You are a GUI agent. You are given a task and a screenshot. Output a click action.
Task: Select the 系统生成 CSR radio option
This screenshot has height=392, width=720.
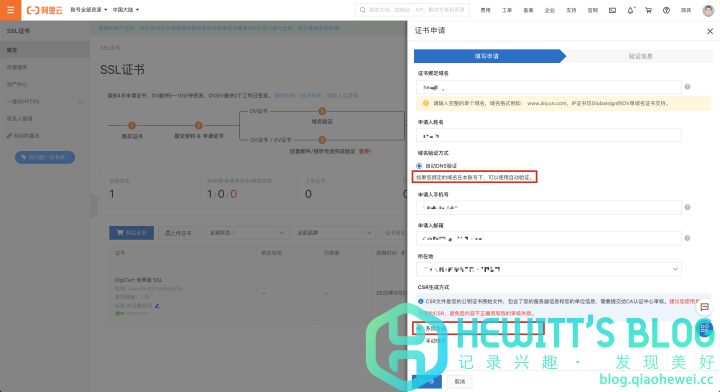tap(419, 329)
